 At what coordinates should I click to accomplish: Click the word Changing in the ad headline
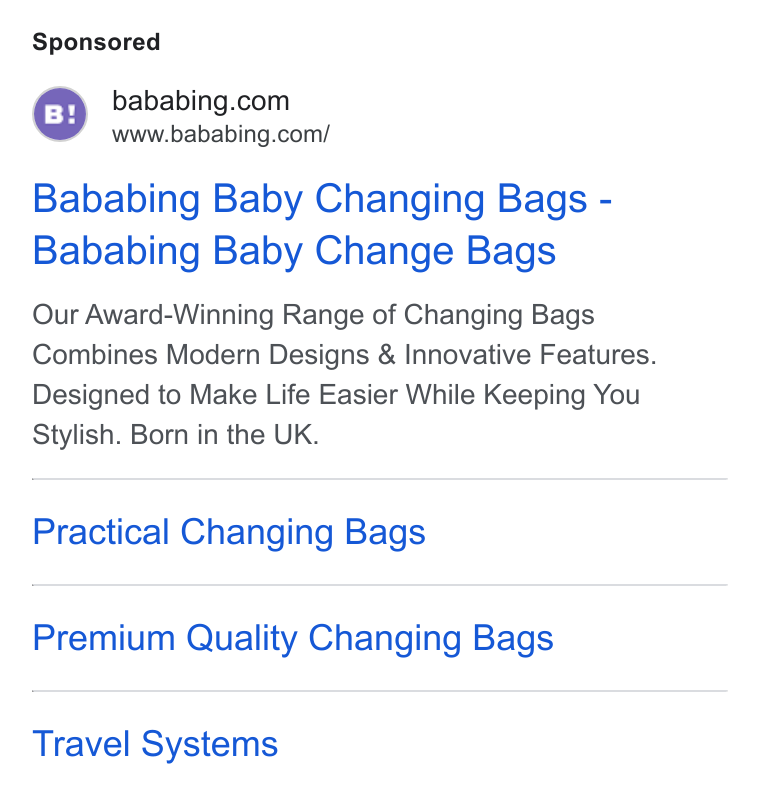tap(400, 200)
